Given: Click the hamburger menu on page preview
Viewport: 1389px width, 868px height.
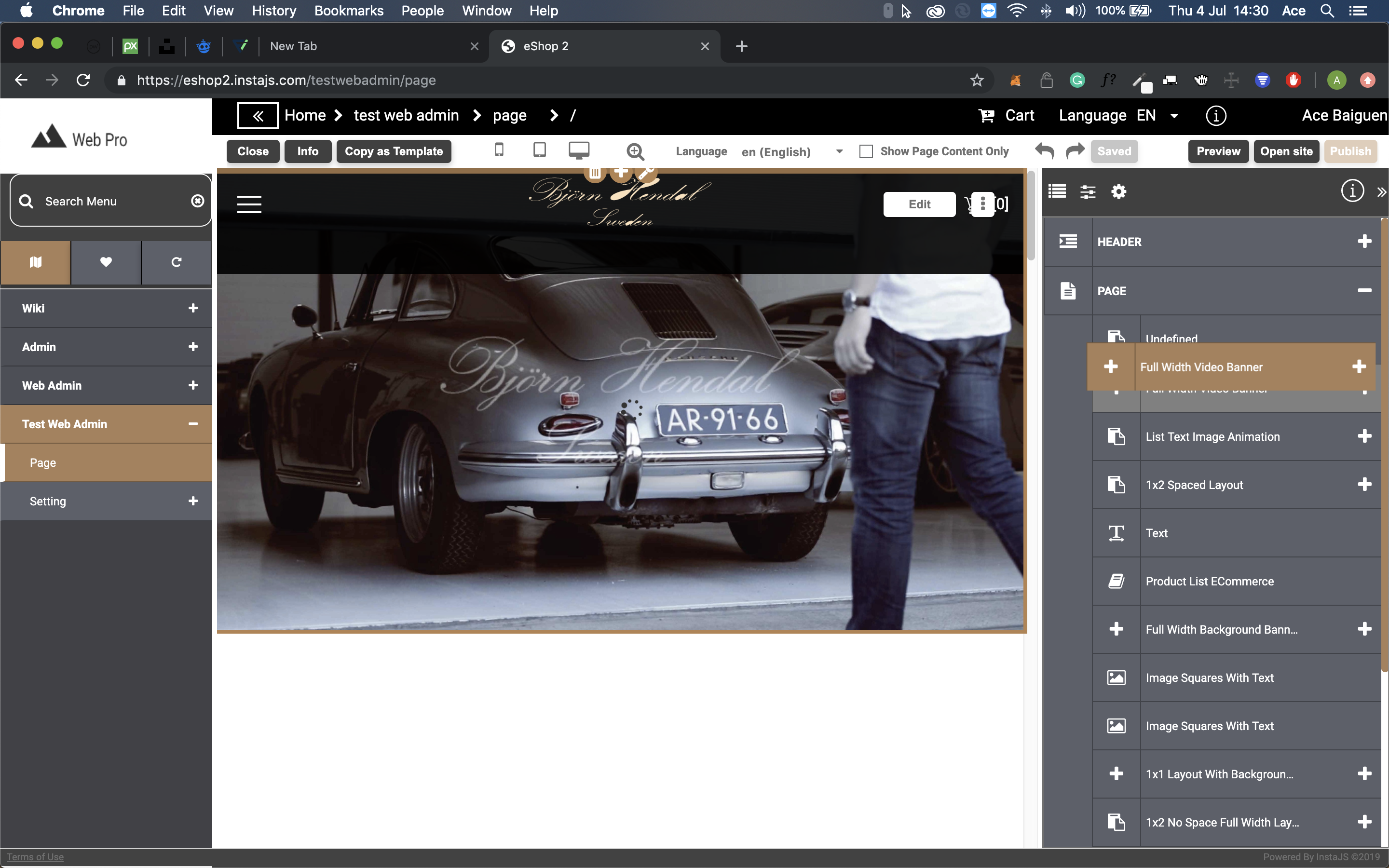Looking at the screenshot, I should [x=249, y=204].
